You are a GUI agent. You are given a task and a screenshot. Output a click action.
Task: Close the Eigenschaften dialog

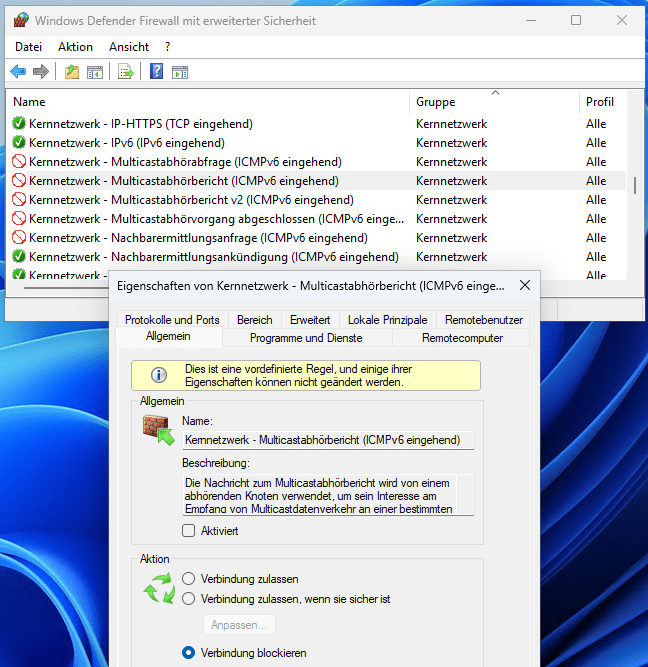point(525,285)
